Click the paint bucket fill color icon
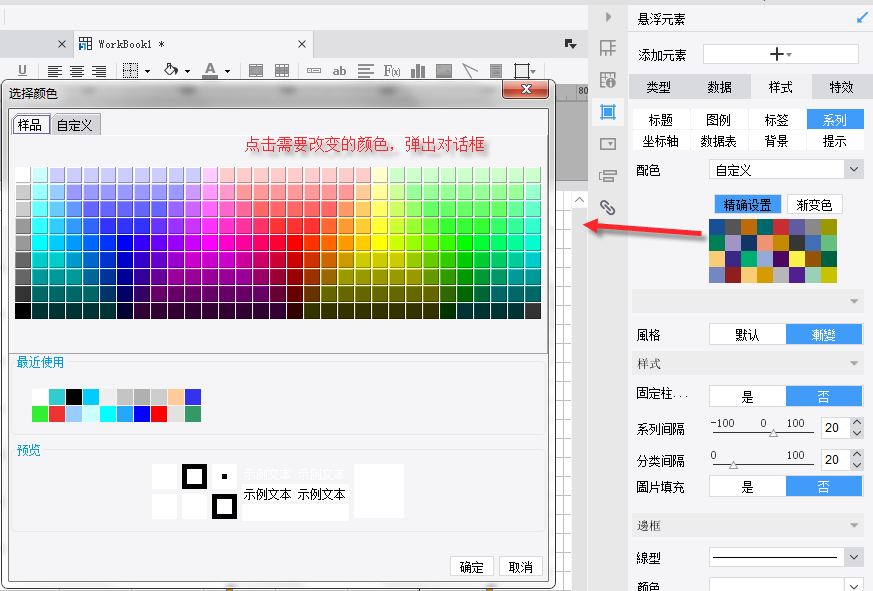Viewport: 873px width, 591px height. tap(171, 71)
